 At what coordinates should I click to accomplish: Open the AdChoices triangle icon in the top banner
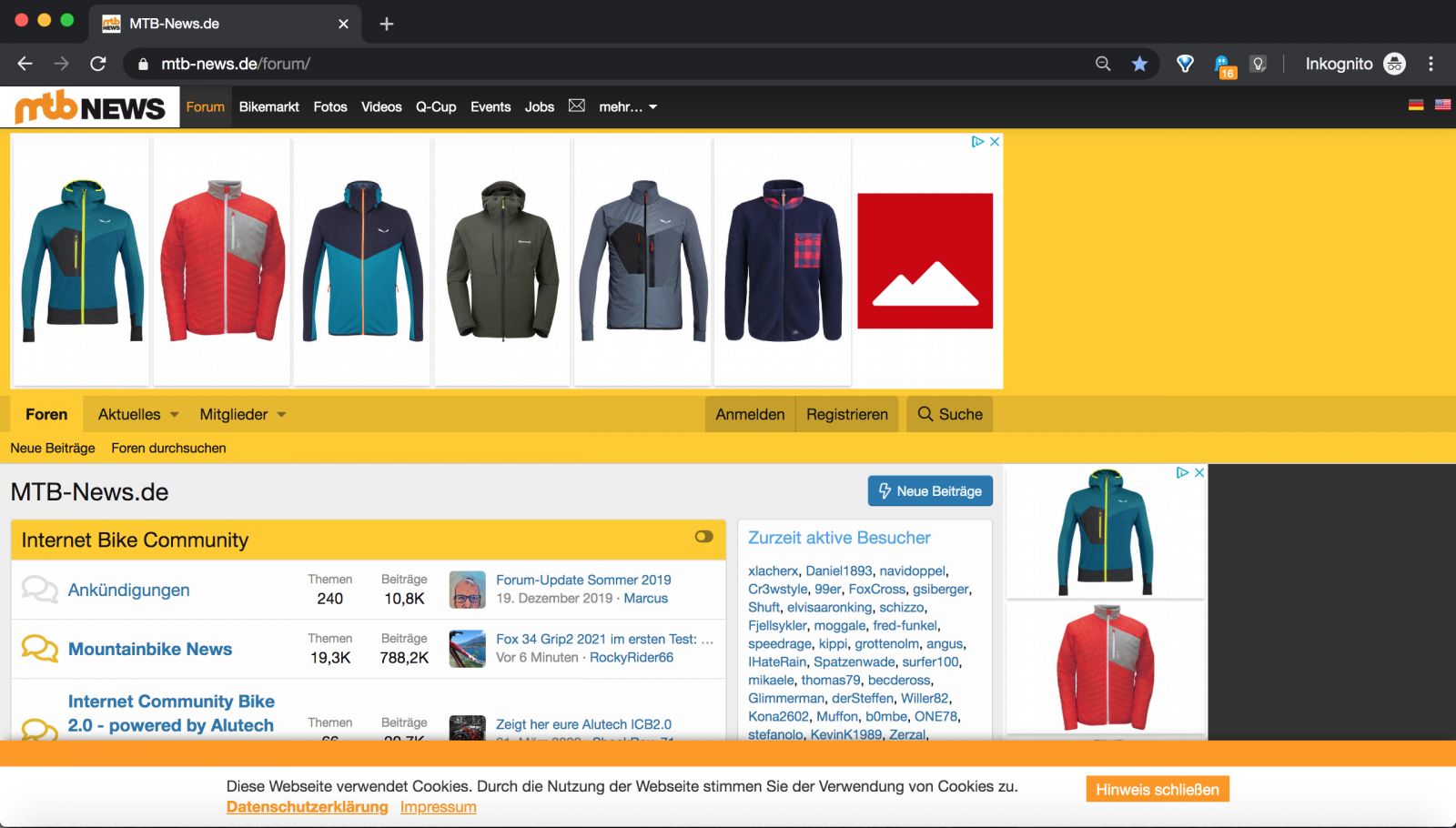[977, 142]
